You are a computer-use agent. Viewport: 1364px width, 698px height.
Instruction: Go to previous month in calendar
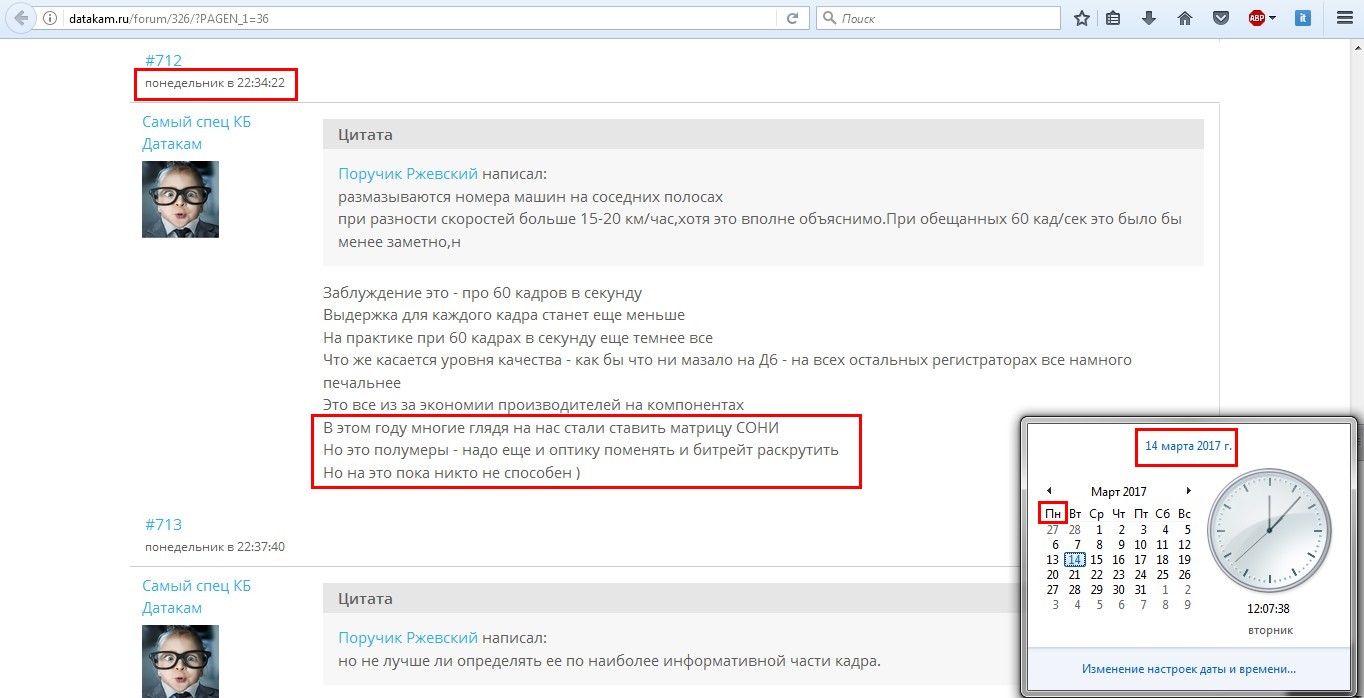tap(1049, 491)
